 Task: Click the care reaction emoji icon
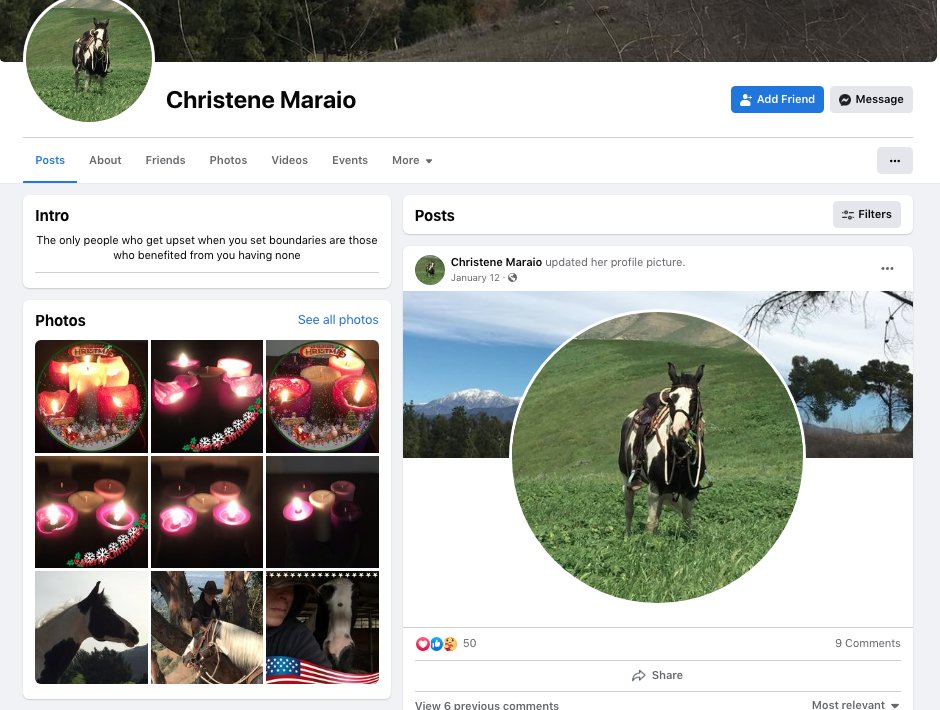450,644
